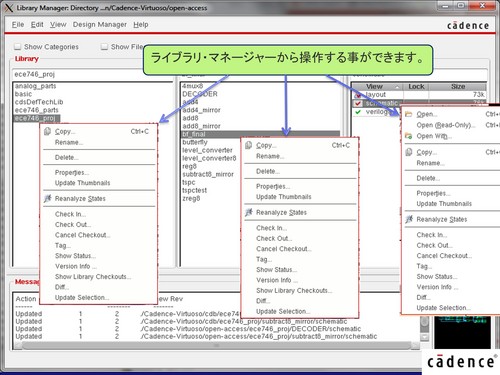Select the add8_mirror cell

pyautogui.click(x=201, y=126)
